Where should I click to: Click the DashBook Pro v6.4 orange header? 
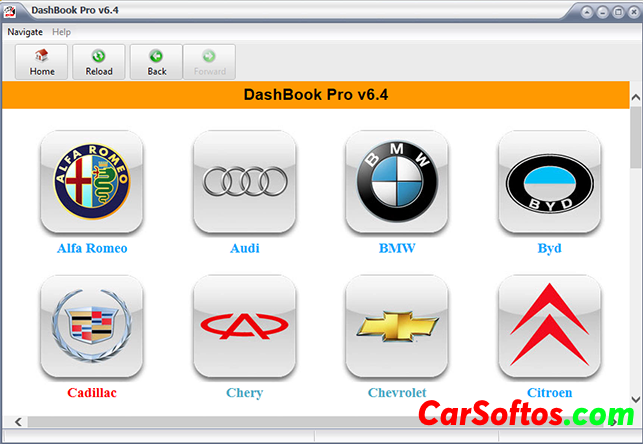pos(315,96)
